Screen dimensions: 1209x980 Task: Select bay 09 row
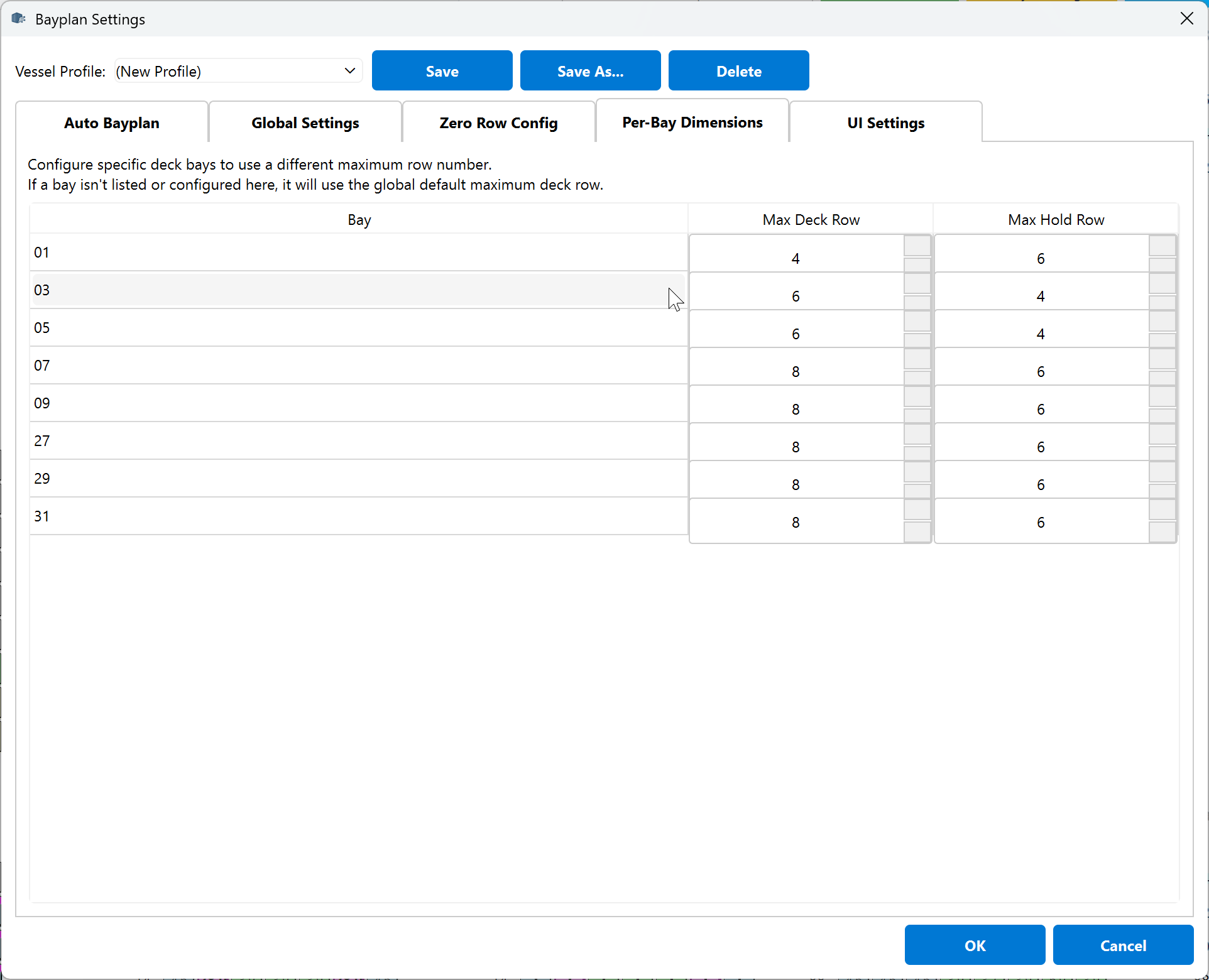coord(358,403)
